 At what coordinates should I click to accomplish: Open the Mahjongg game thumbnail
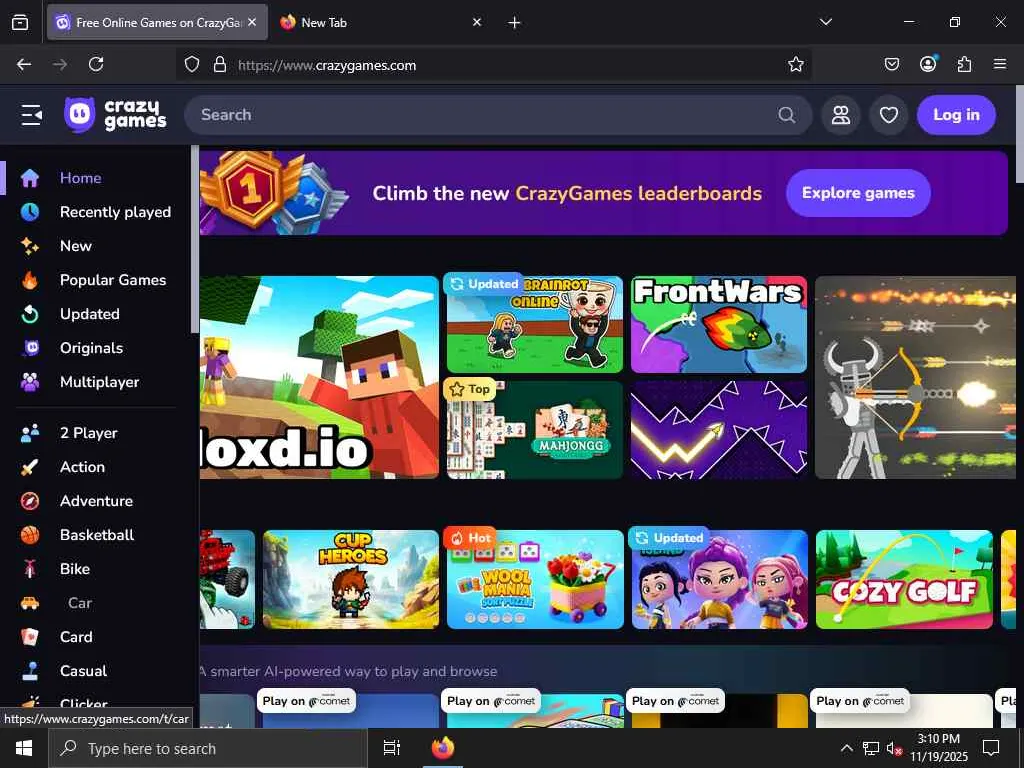click(535, 430)
